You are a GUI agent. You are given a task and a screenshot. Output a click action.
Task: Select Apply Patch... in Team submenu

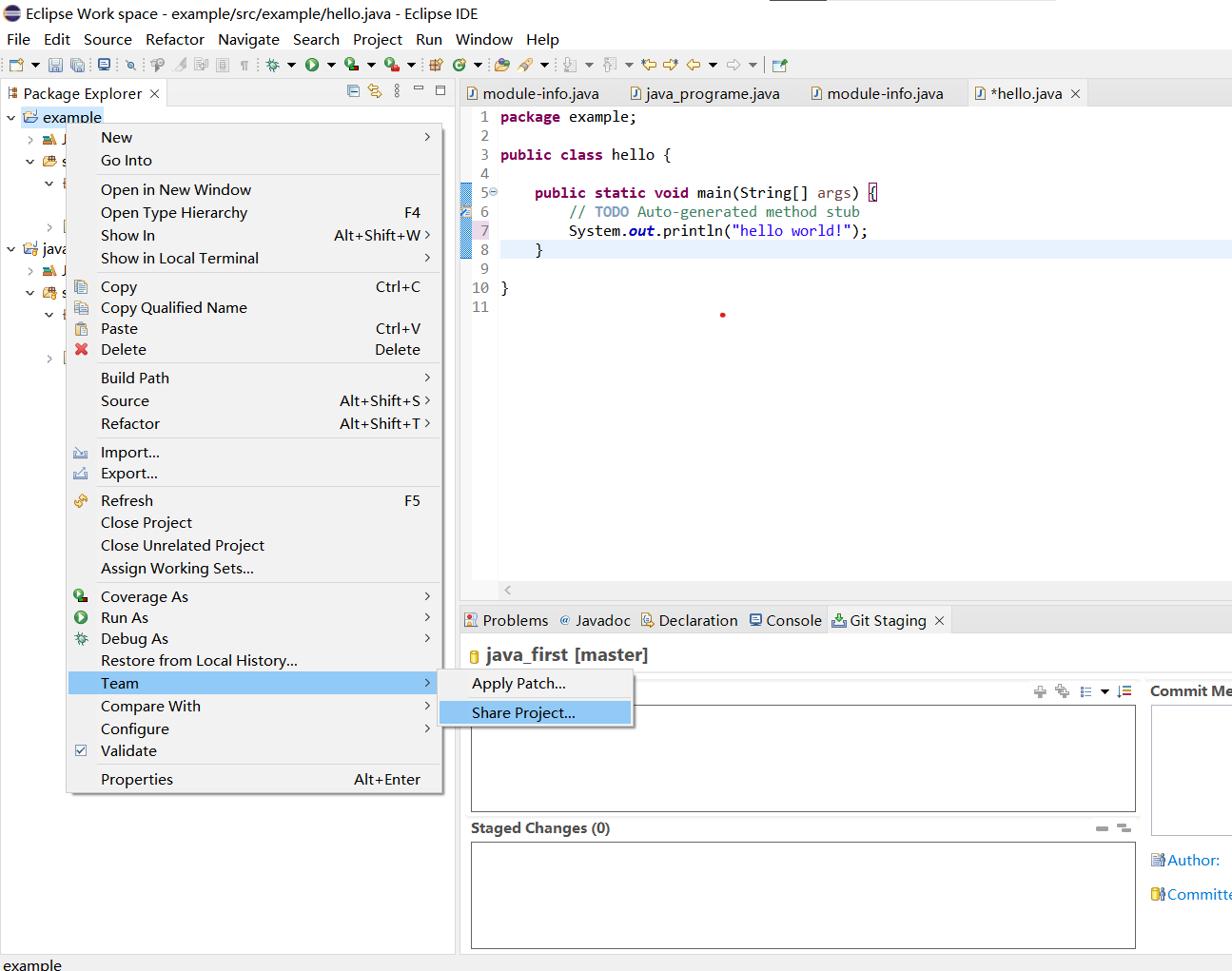click(536, 683)
